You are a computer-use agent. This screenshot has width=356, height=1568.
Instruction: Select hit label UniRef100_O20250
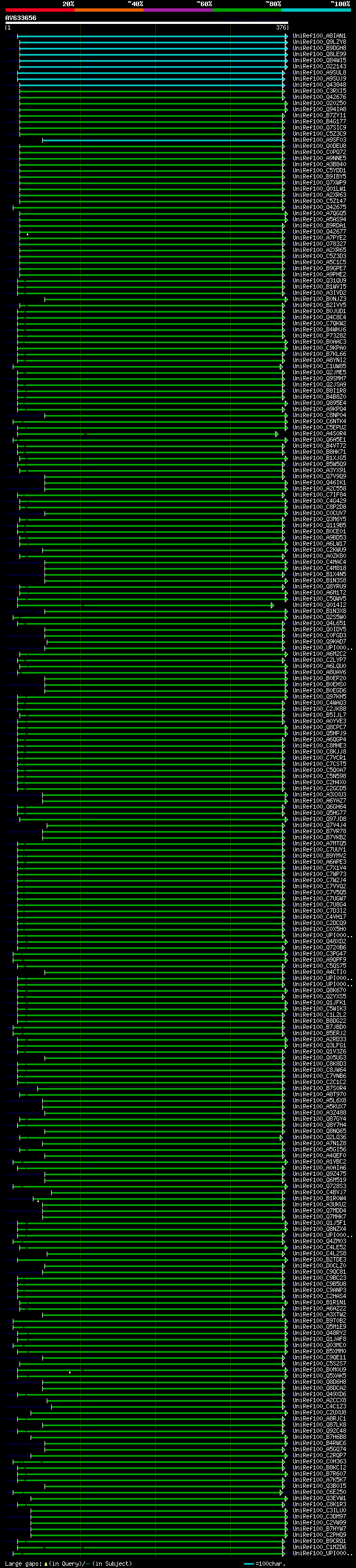point(319,103)
